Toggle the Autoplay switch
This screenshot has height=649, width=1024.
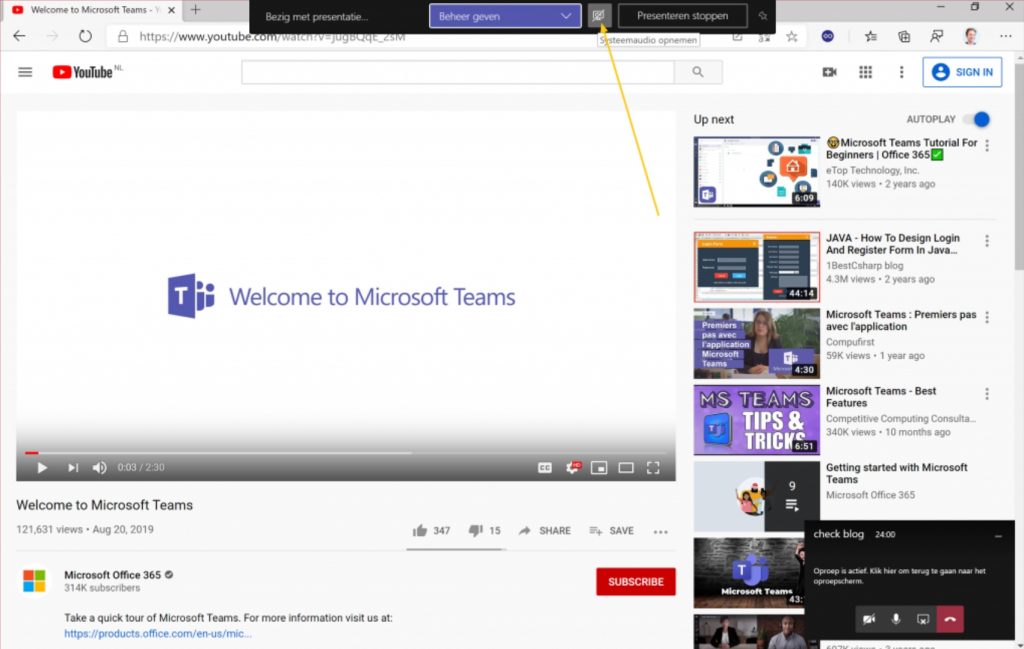tap(976, 119)
